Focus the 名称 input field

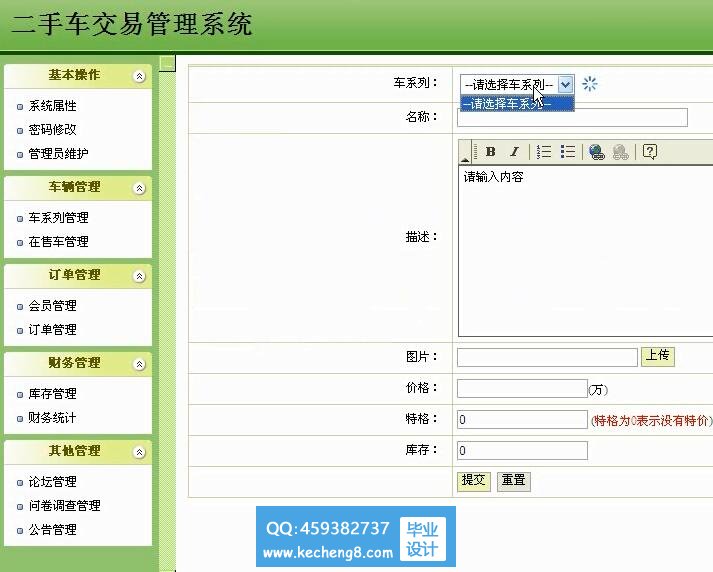[x=572, y=117]
